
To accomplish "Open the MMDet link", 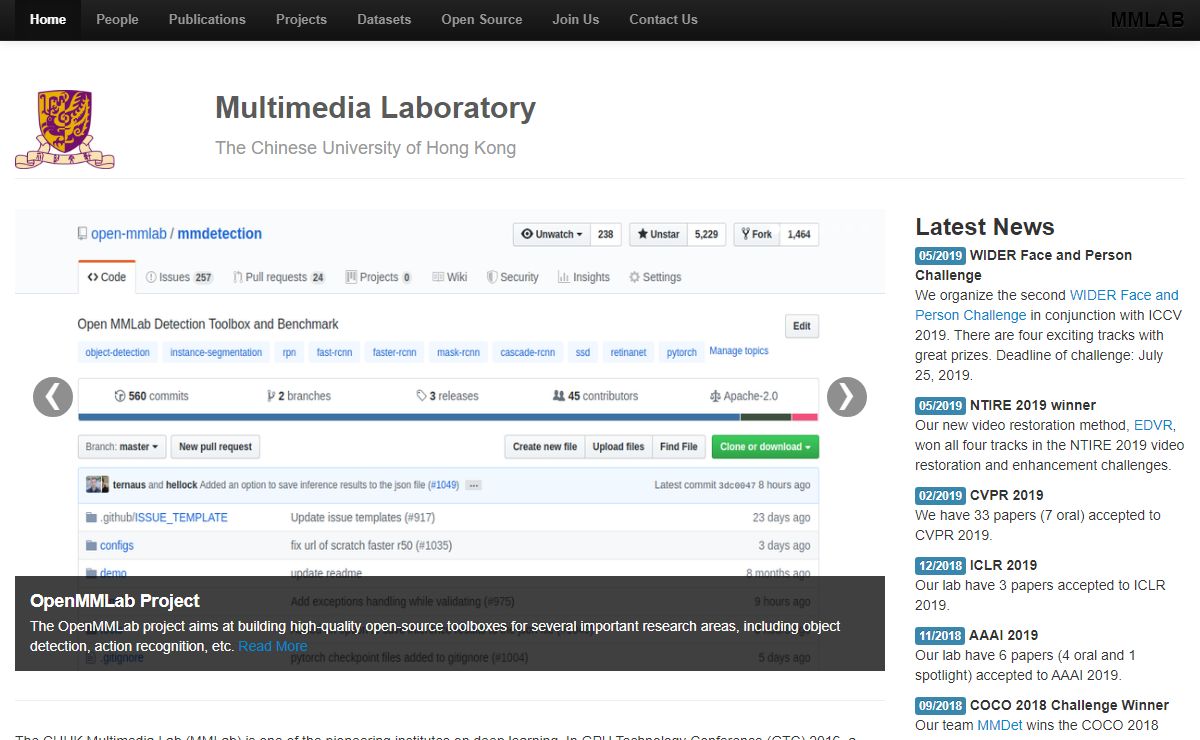I will [x=999, y=725].
